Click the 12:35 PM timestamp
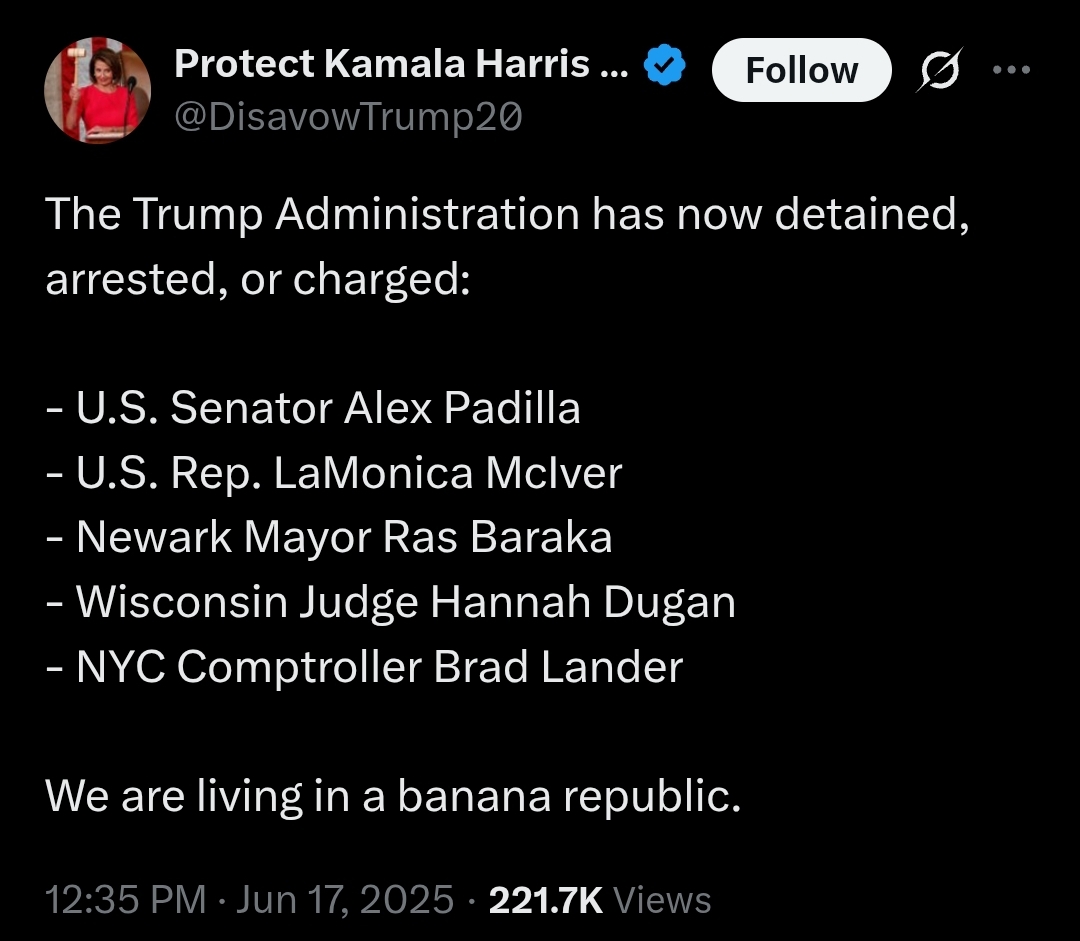 coord(126,900)
